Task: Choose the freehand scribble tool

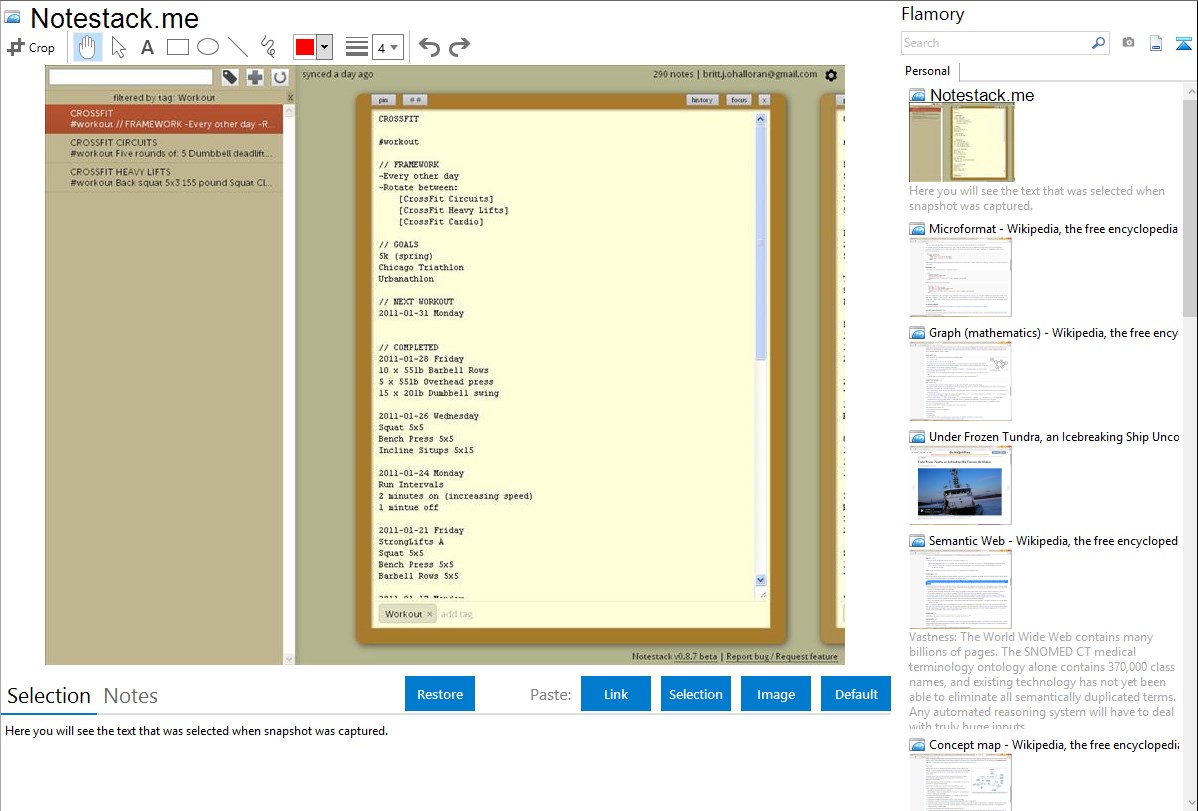Action: click(268, 47)
